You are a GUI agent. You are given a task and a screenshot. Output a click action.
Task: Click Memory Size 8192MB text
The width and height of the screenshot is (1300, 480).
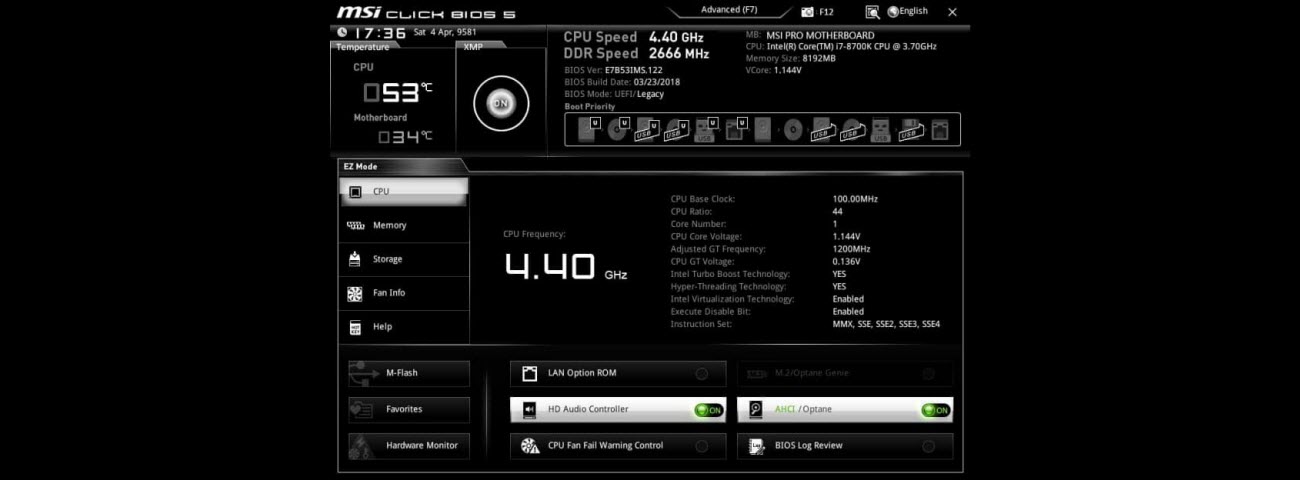point(790,59)
